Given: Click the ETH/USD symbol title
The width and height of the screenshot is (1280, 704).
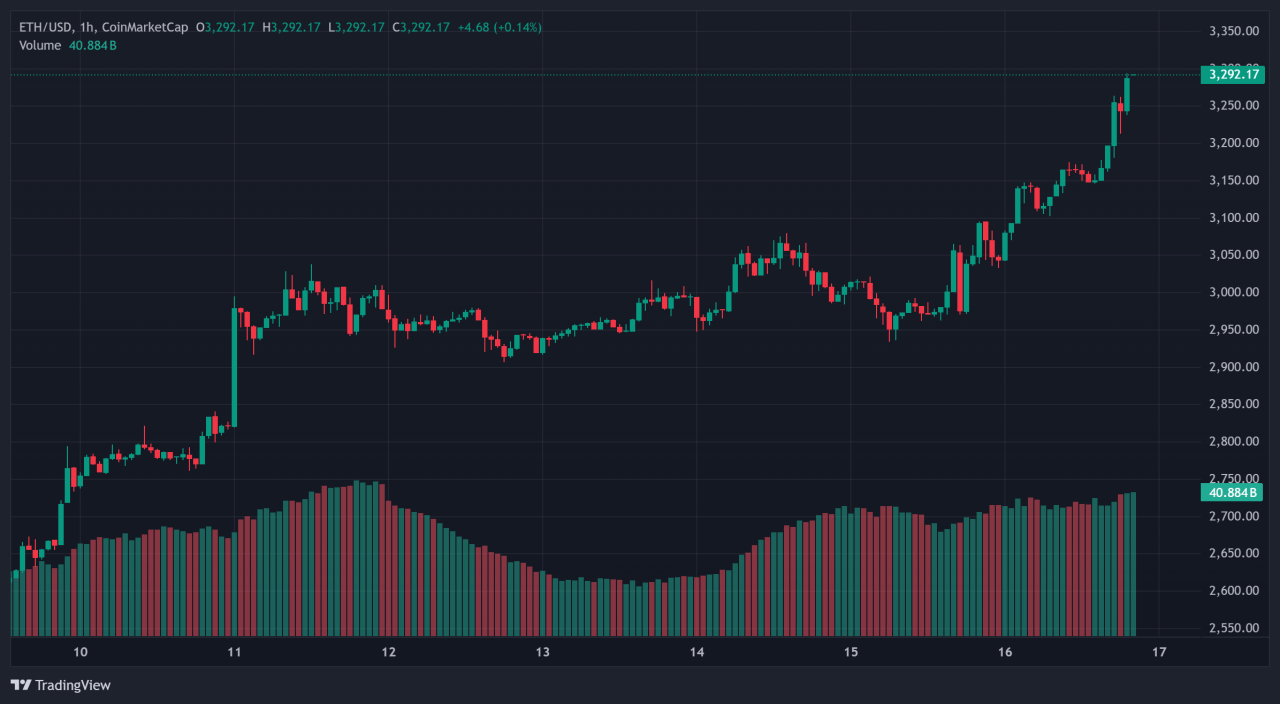Looking at the screenshot, I should coord(45,27).
